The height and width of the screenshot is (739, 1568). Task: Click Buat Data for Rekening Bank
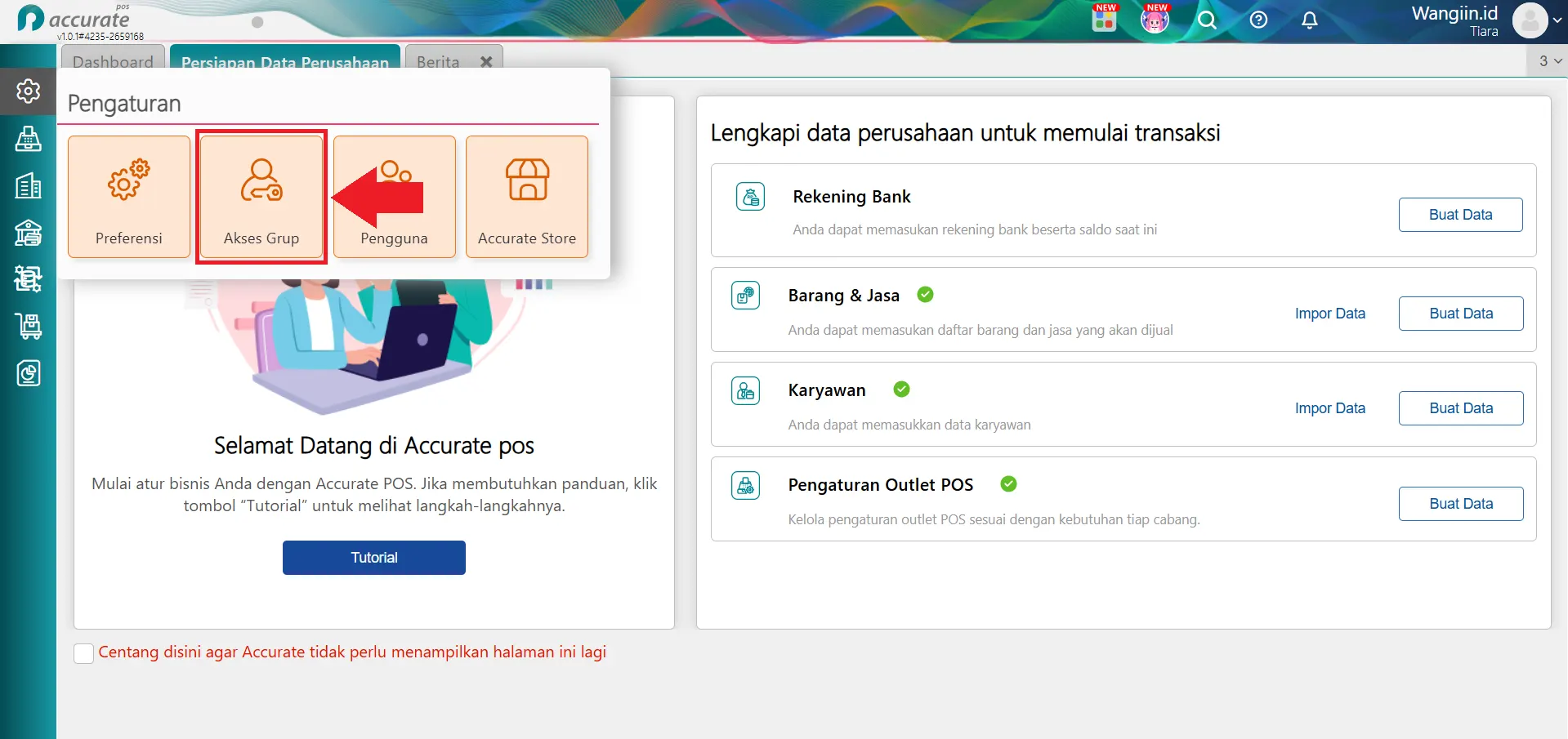1460,215
